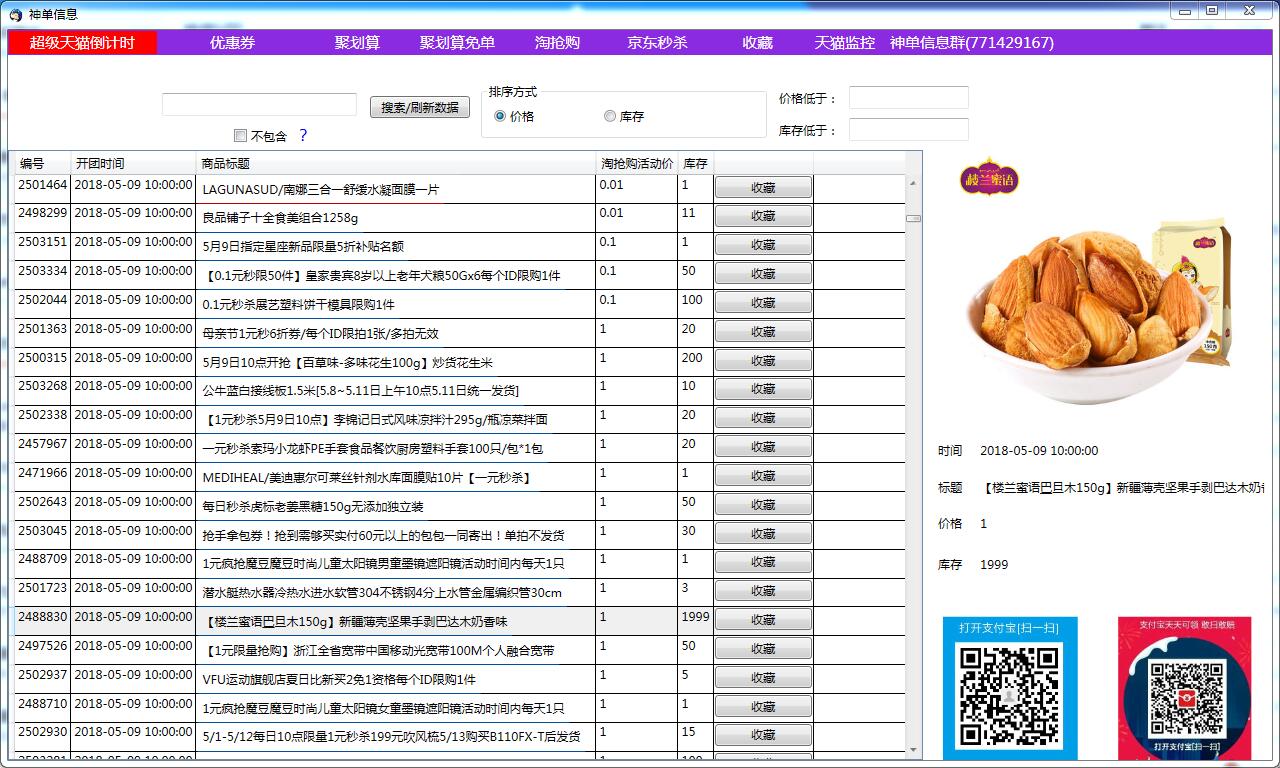1280x768 pixels.
Task: Select the 价格 sorting radio button
Action: [x=499, y=115]
